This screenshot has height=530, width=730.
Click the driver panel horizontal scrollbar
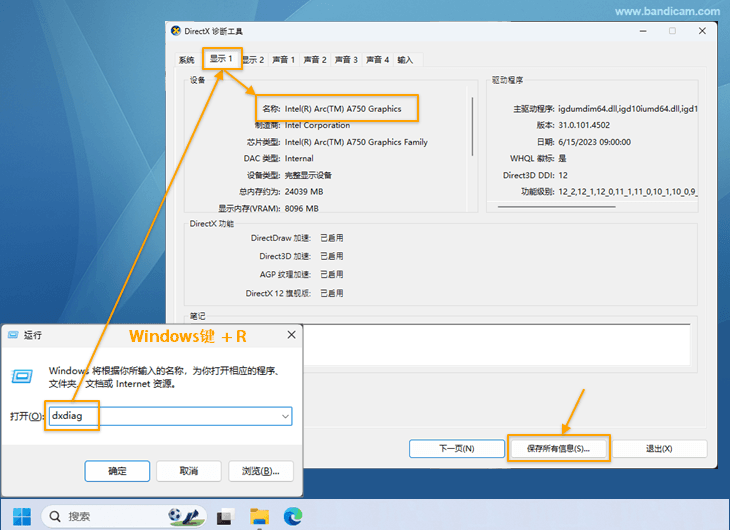[556, 206]
